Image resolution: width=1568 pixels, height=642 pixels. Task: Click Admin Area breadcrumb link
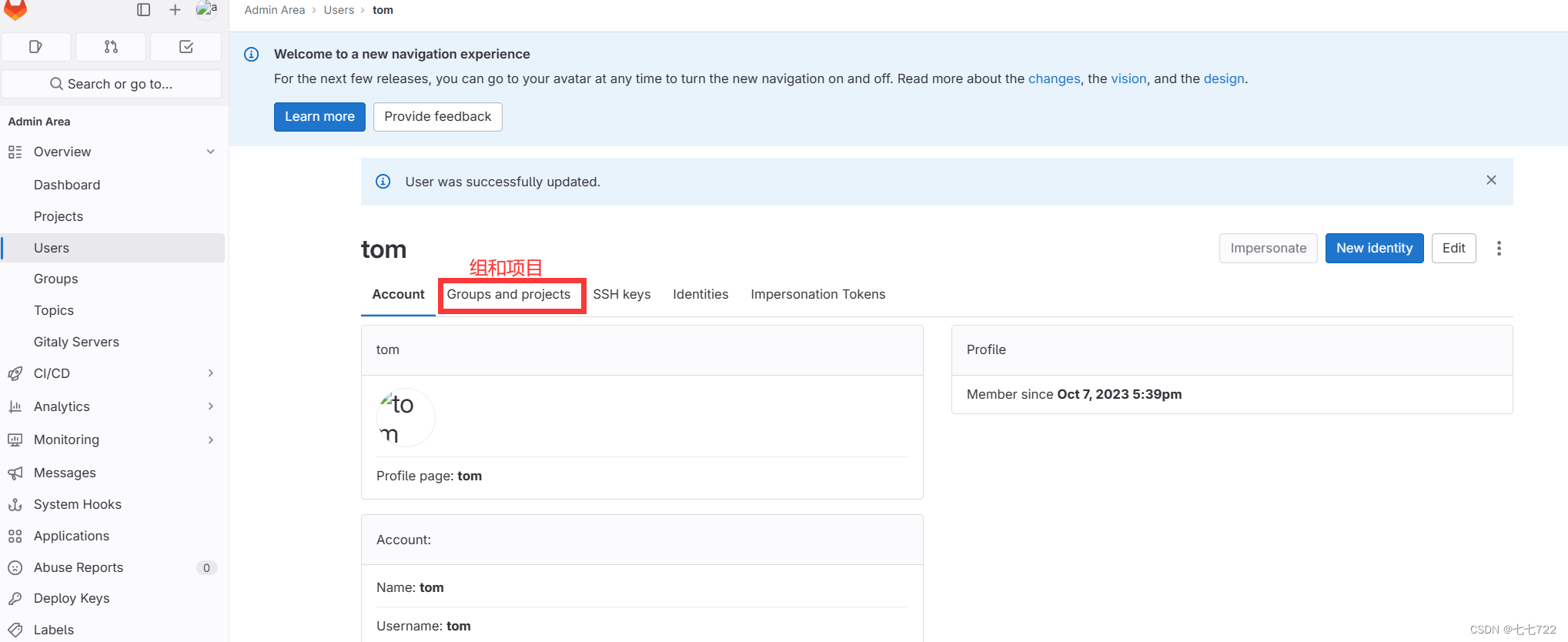[275, 10]
